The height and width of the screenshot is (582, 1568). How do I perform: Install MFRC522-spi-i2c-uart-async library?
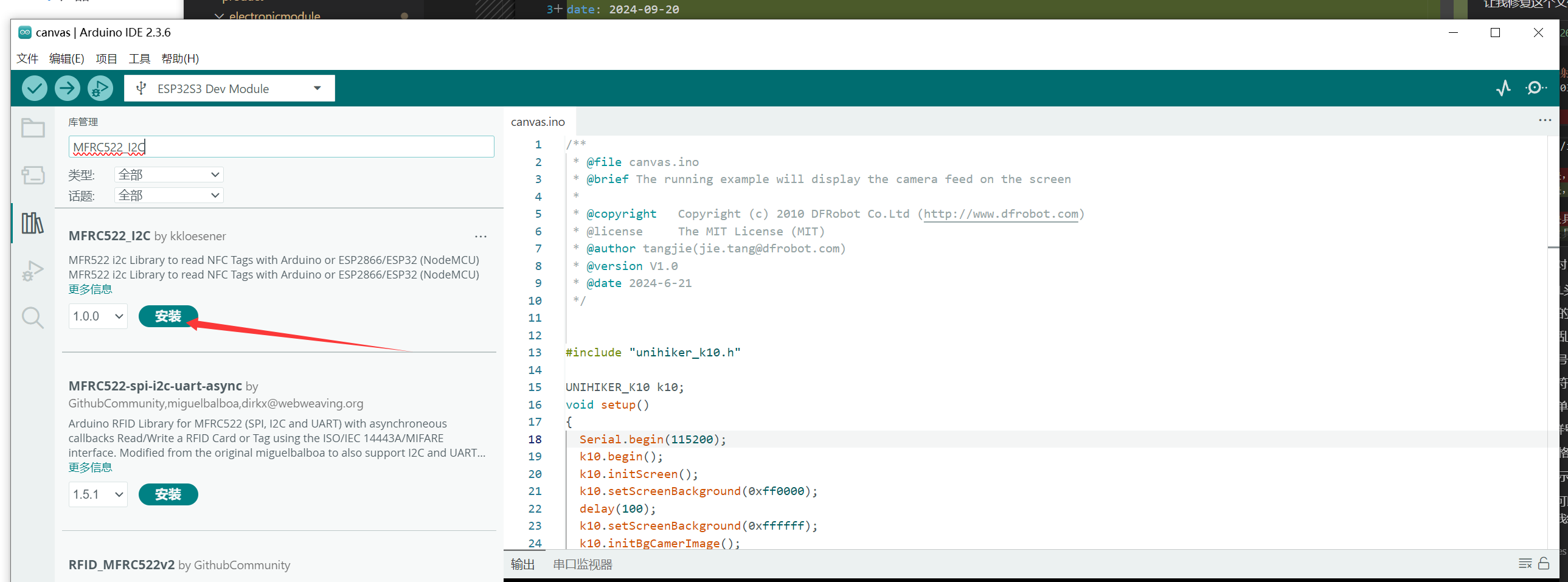[x=168, y=495]
